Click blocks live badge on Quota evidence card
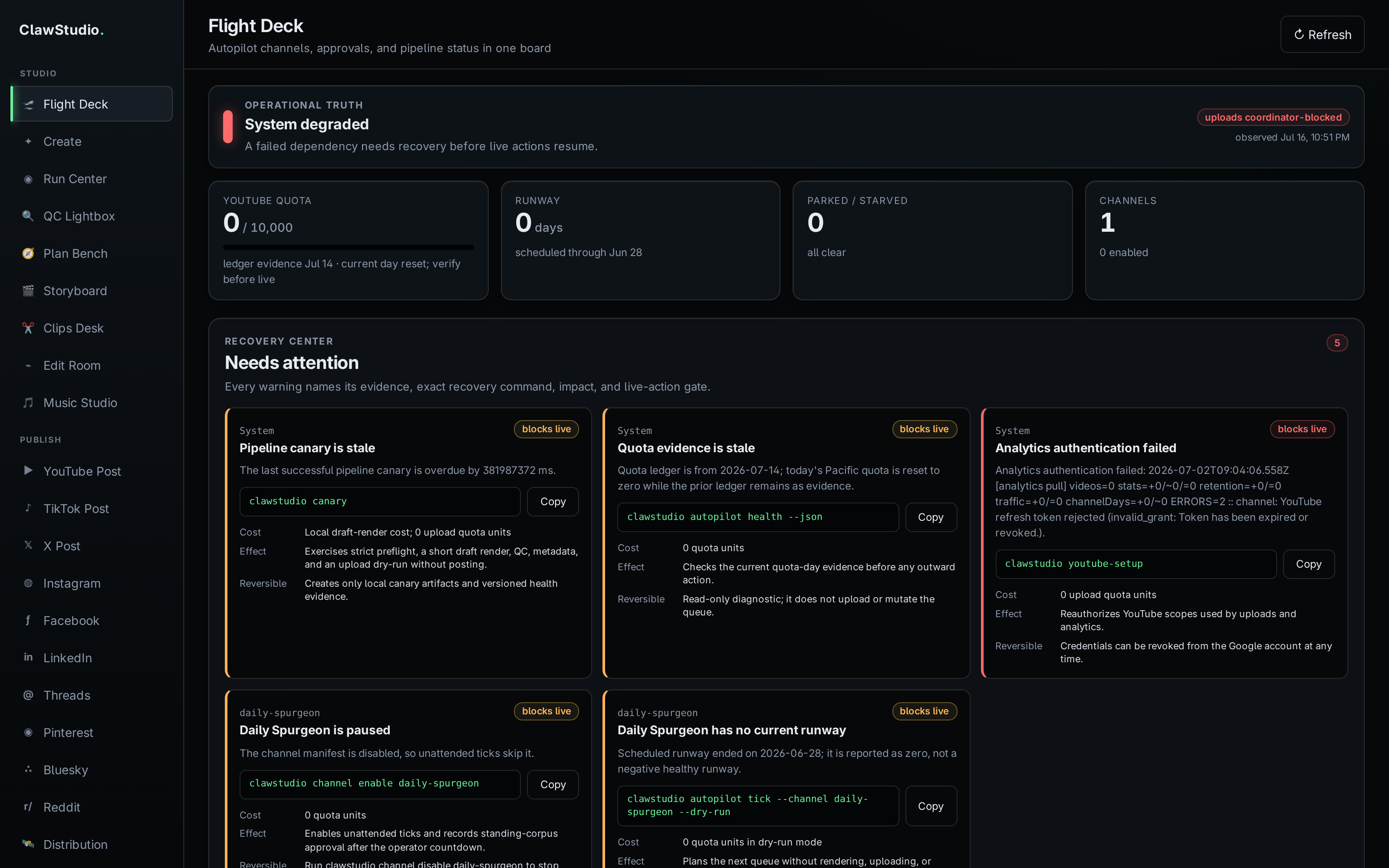Image resolution: width=1389 pixels, height=868 pixels. click(x=924, y=429)
